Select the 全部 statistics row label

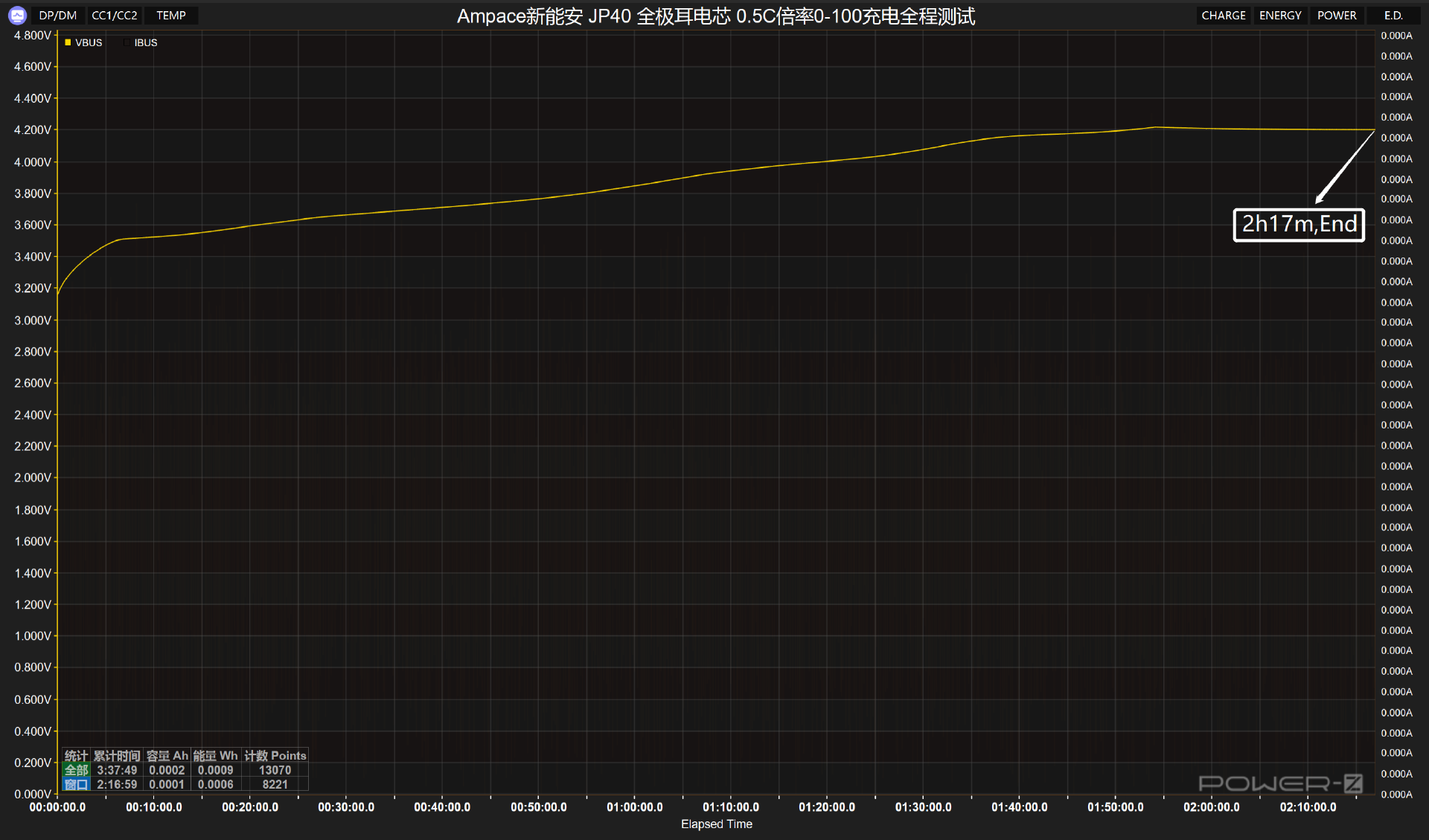tap(76, 770)
